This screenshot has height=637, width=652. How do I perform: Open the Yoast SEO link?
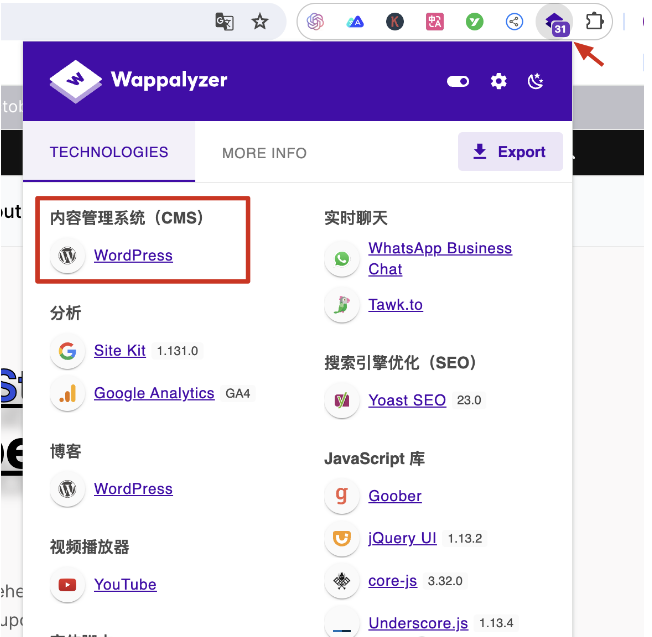click(x=407, y=400)
